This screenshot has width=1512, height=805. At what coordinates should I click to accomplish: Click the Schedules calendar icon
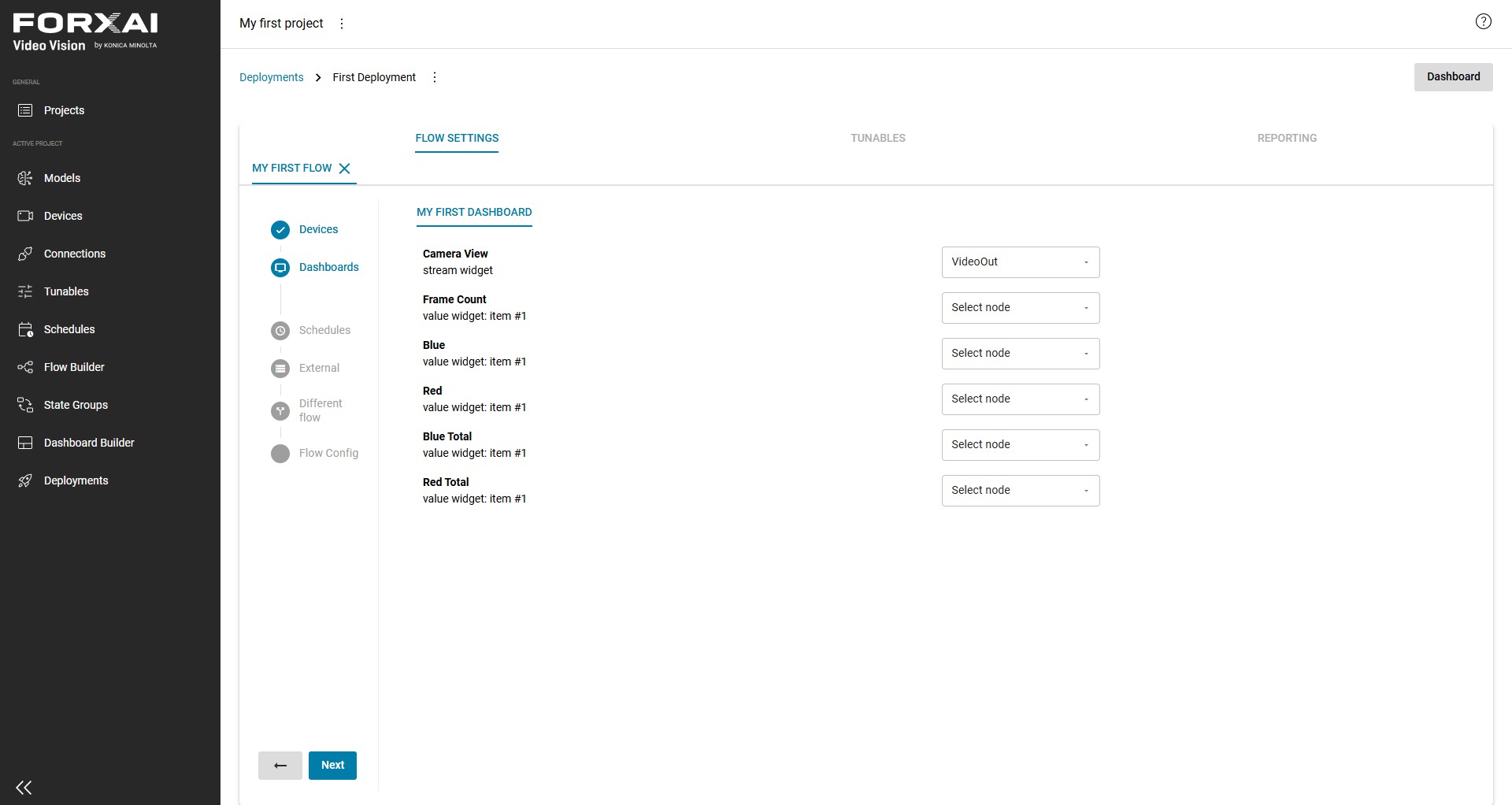25,329
